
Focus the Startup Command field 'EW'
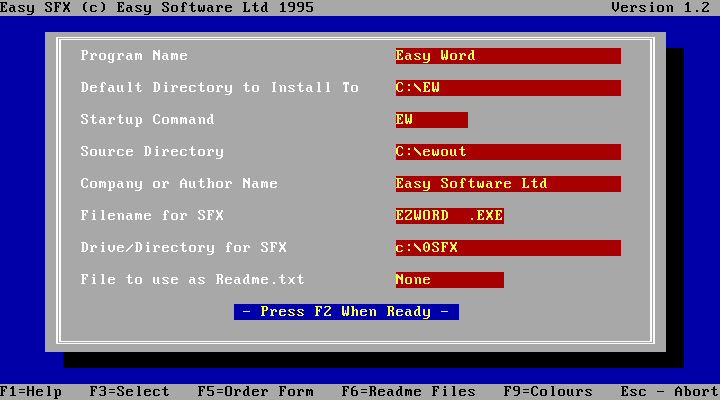(432, 120)
